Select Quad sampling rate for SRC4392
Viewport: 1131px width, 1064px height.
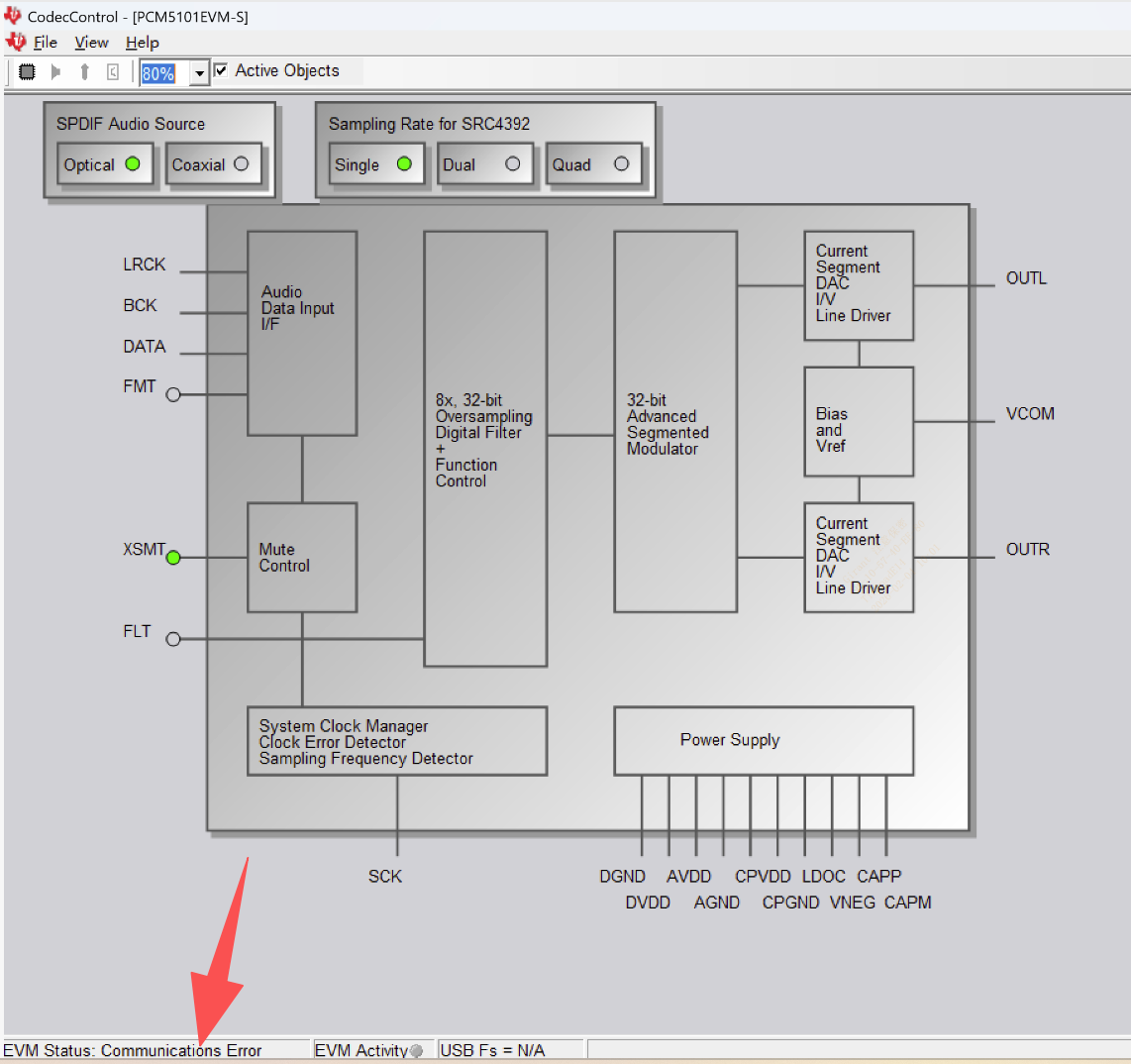(x=593, y=164)
